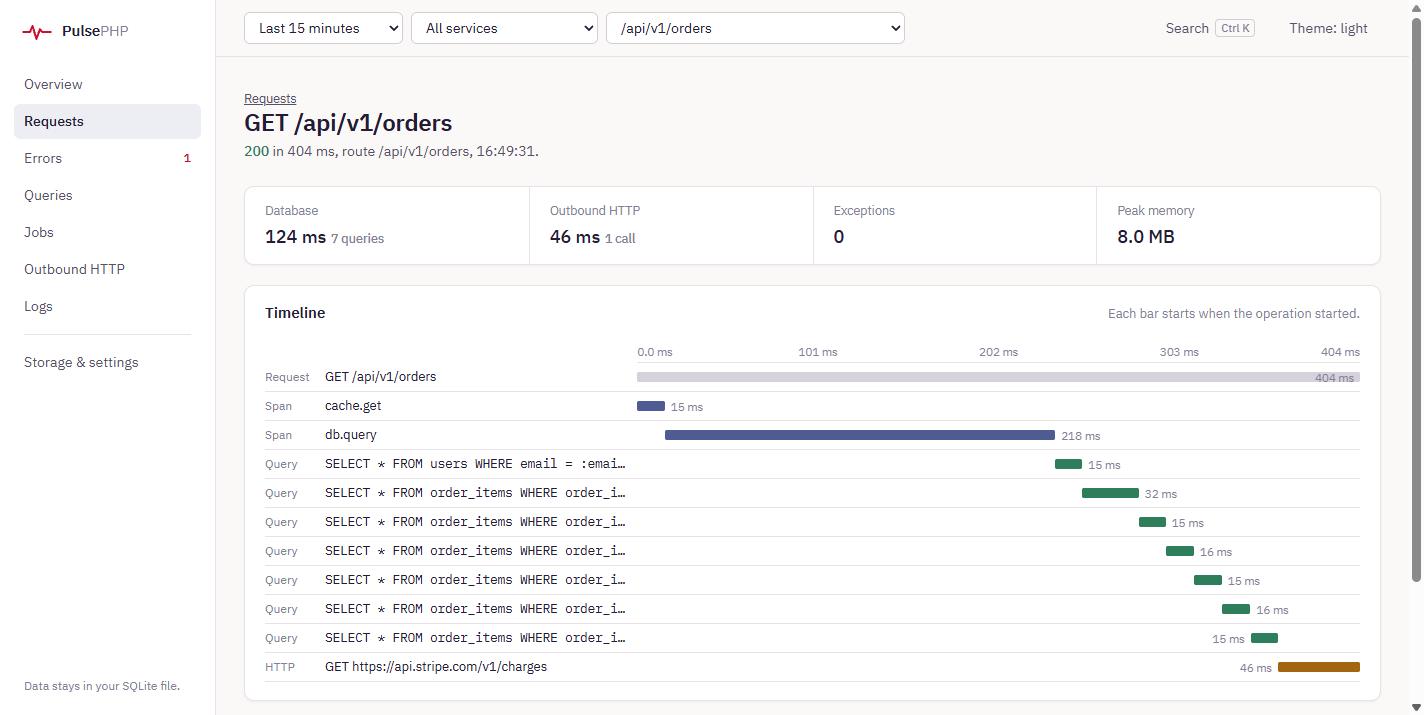Follow the Requests breadcrumb link
The height and width of the screenshot is (715, 1424).
click(x=270, y=98)
